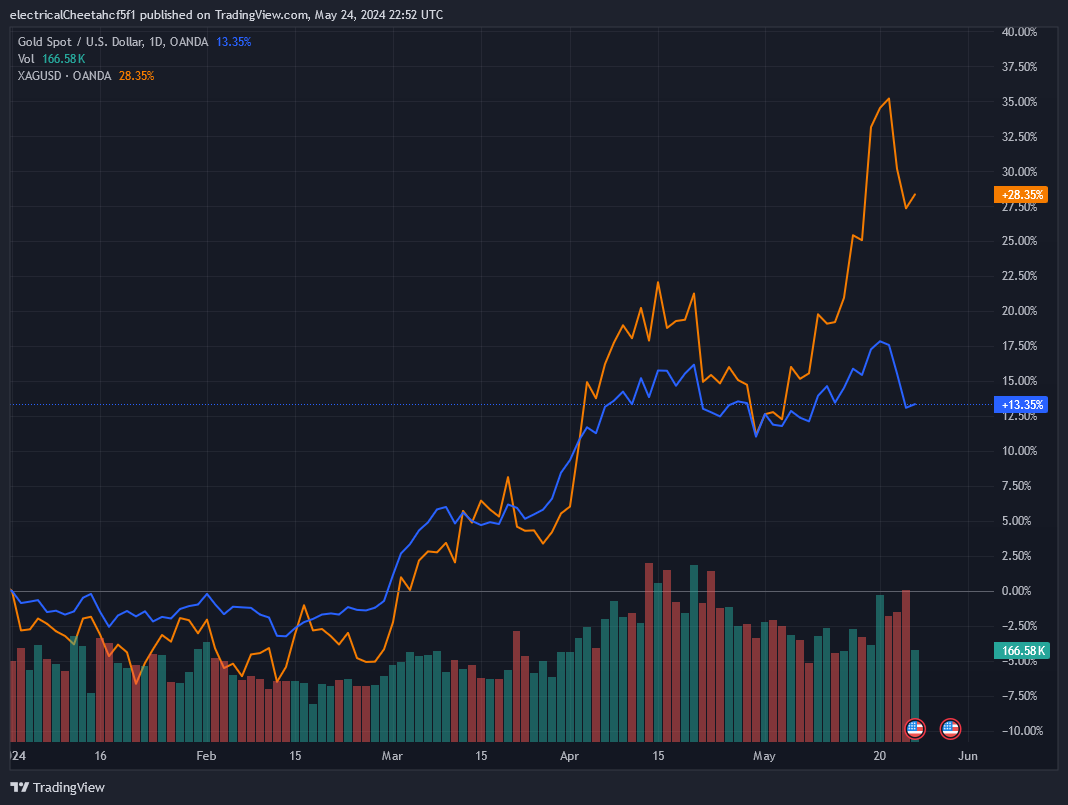Click the second US flag event icon near Jun

click(950, 728)
